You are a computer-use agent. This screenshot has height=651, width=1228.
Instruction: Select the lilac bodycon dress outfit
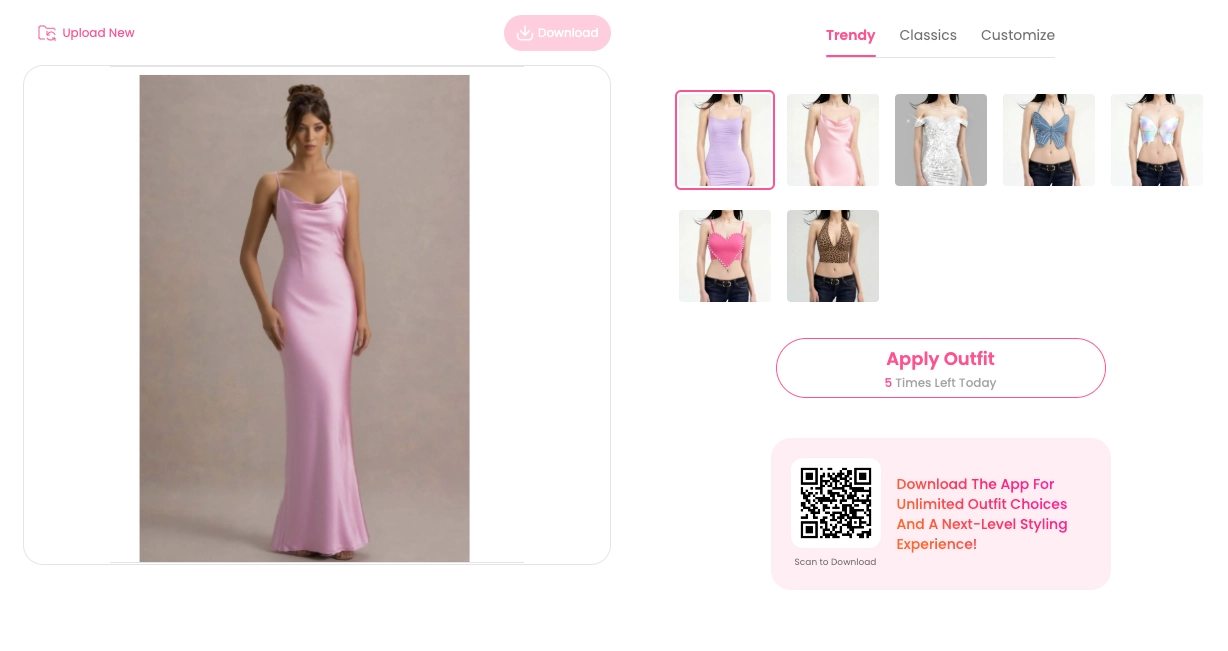[x=724, y=139]
